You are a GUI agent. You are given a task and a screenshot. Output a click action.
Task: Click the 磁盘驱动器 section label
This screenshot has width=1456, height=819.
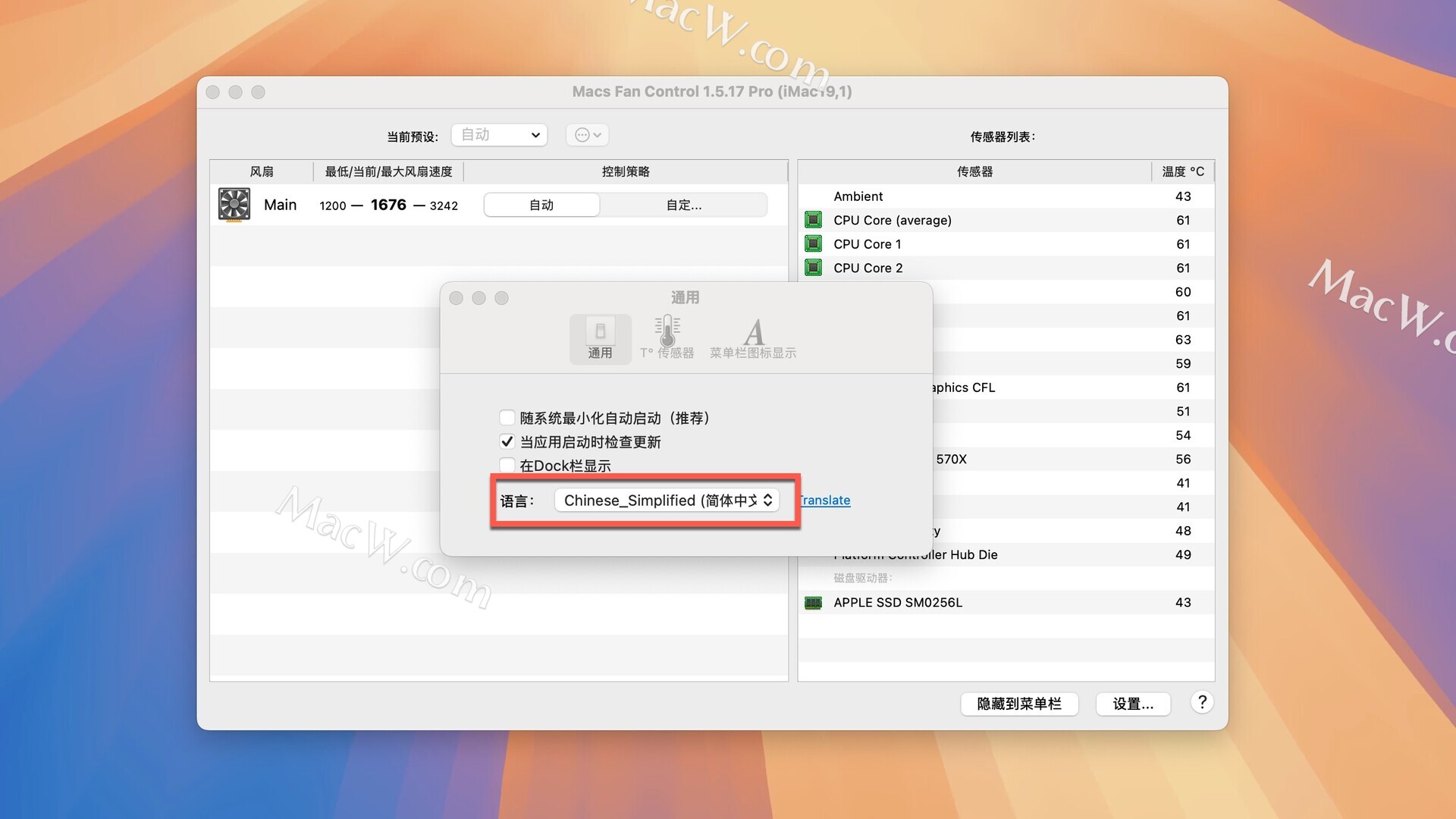863,578
